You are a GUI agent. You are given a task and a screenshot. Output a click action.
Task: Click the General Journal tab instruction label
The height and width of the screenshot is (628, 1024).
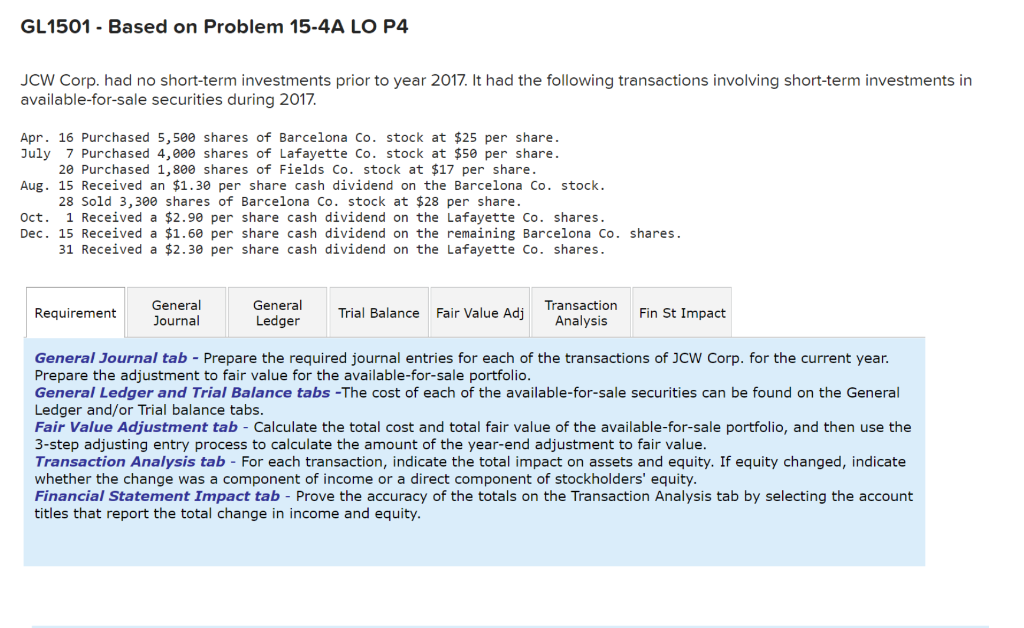[x=104, y=358]
